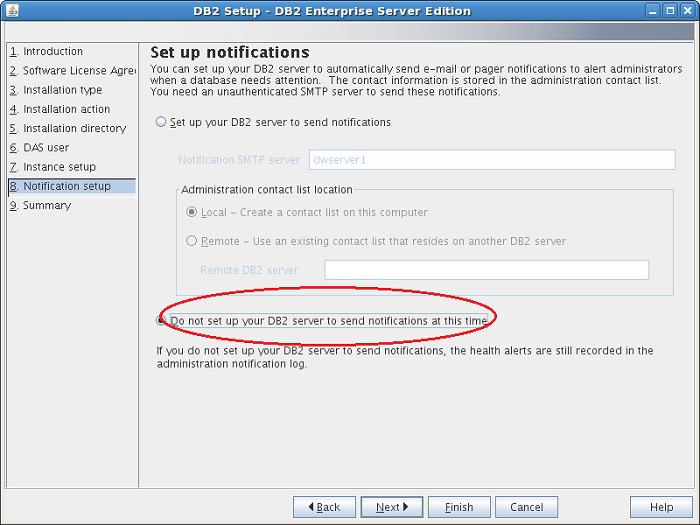
Task: Cancel the DB2 setup
Action: point(527,507)
